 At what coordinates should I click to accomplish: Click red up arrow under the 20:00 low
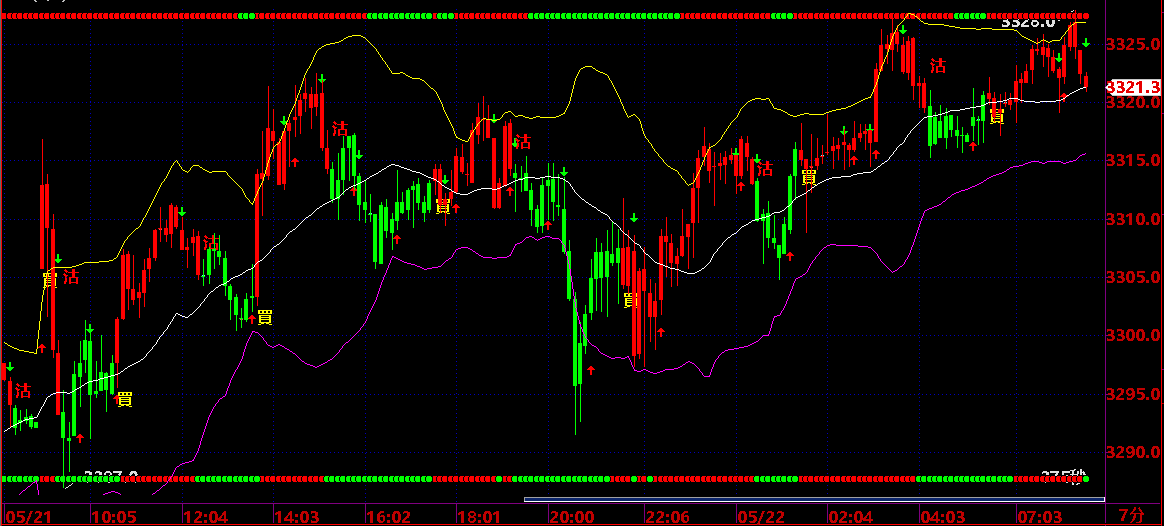click(591, 369)
